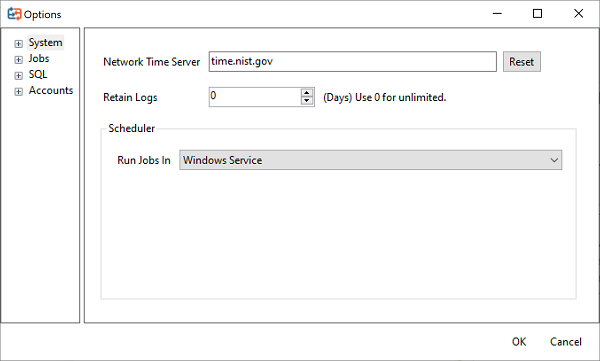Maximize the Options window

coord(537,14)
